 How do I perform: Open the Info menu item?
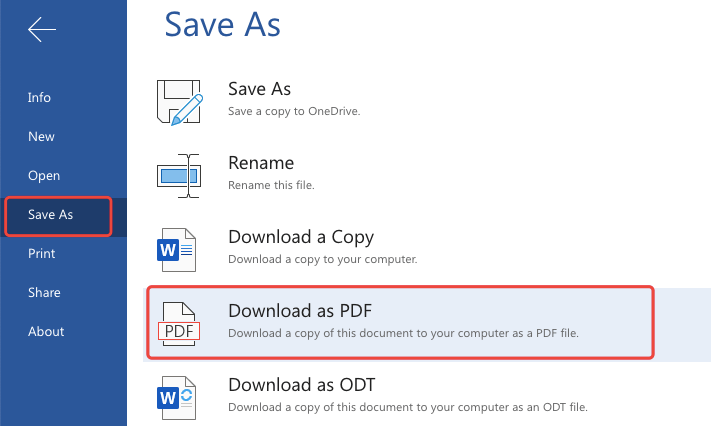coord(40,98)
